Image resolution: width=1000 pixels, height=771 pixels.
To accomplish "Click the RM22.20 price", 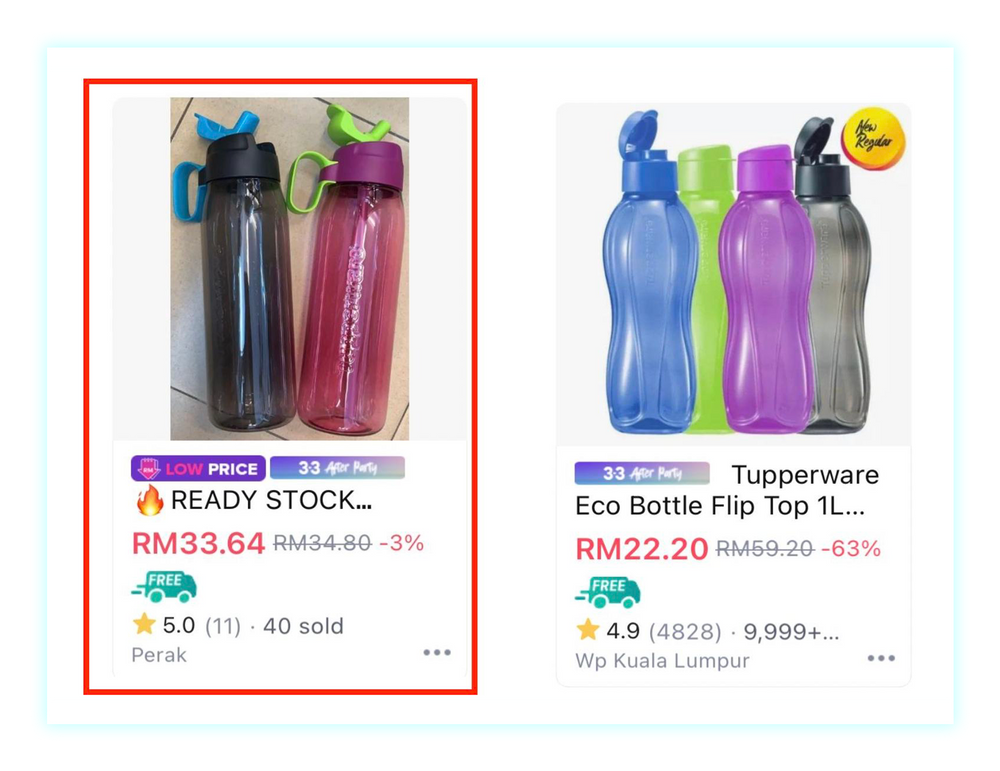I will pyautogui.click(x=642, y=549).
